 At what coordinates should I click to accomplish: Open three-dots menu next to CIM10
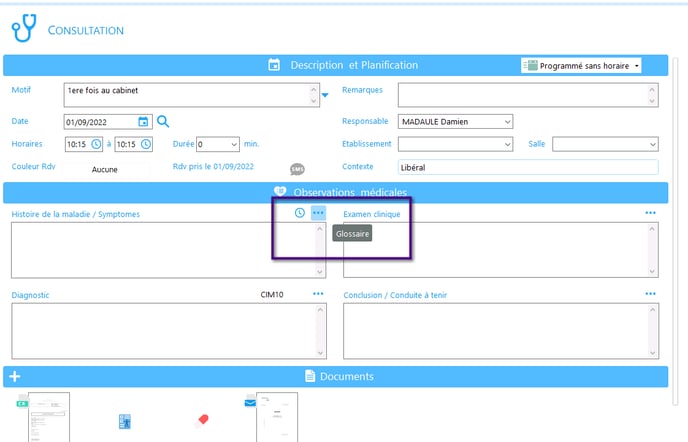pyautogui.click(x=318, y=294)
